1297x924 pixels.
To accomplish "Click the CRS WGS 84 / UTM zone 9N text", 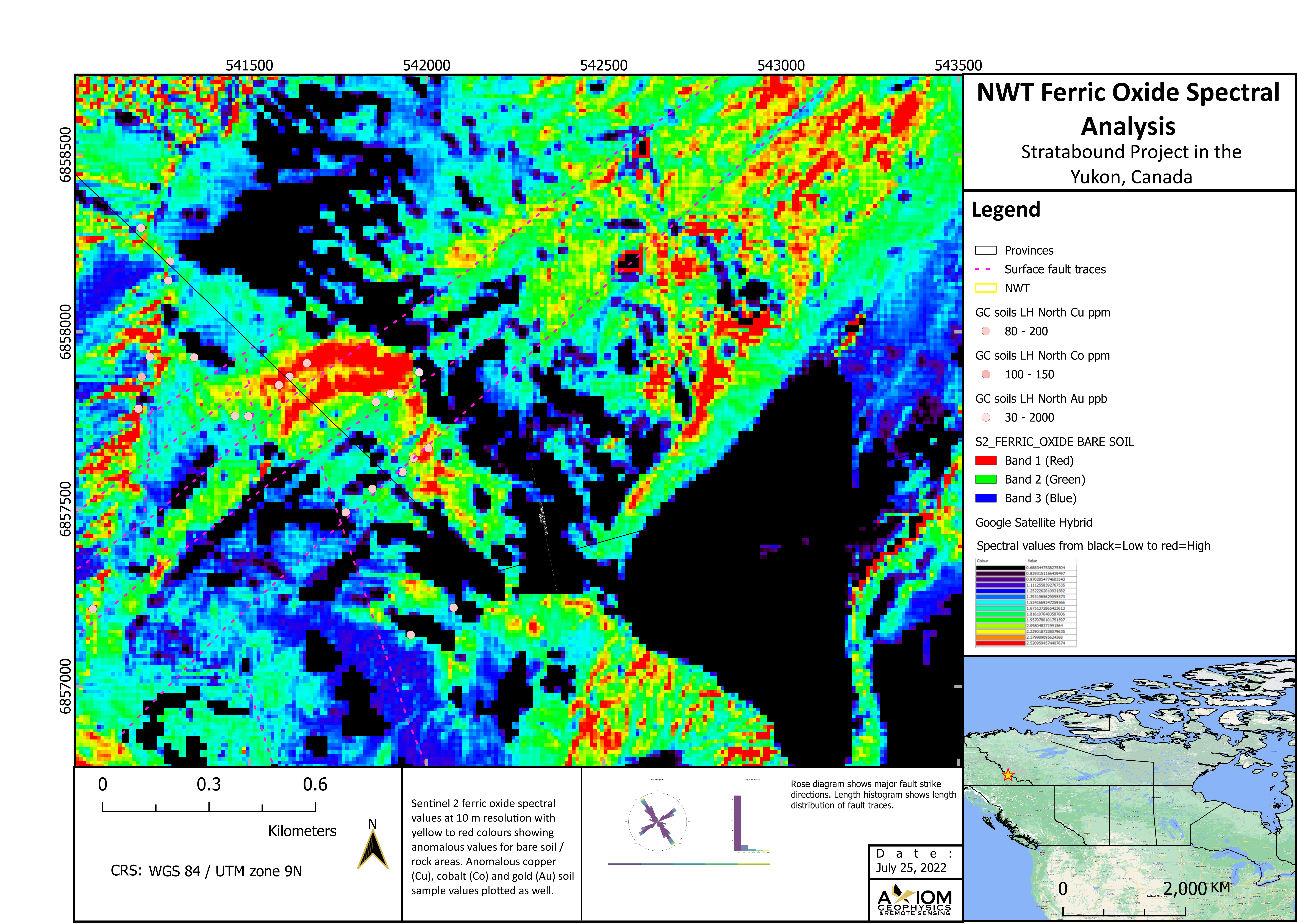I will point(206,871).
